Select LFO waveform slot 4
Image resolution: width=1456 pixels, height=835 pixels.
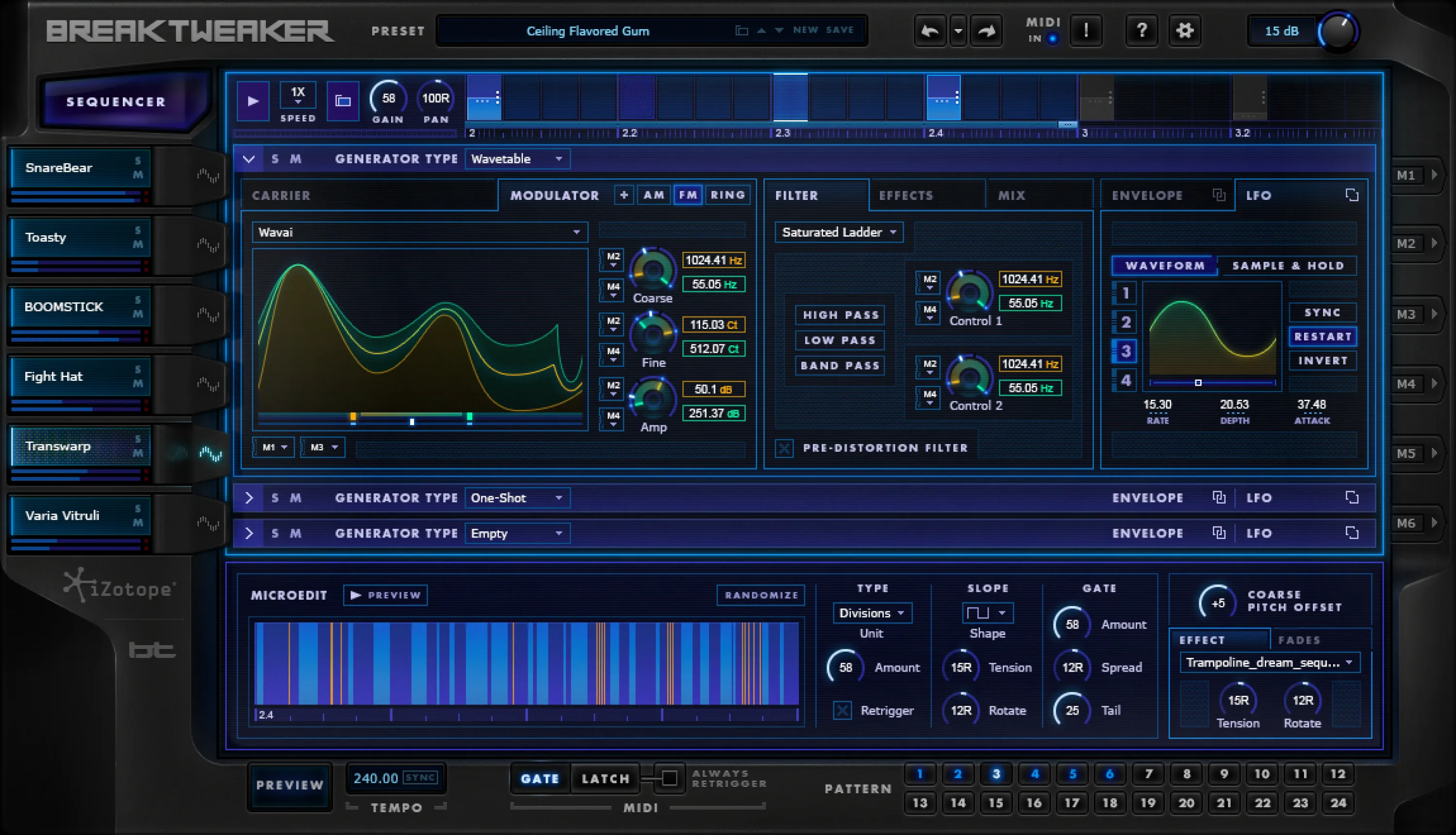tap(1125, 380)
